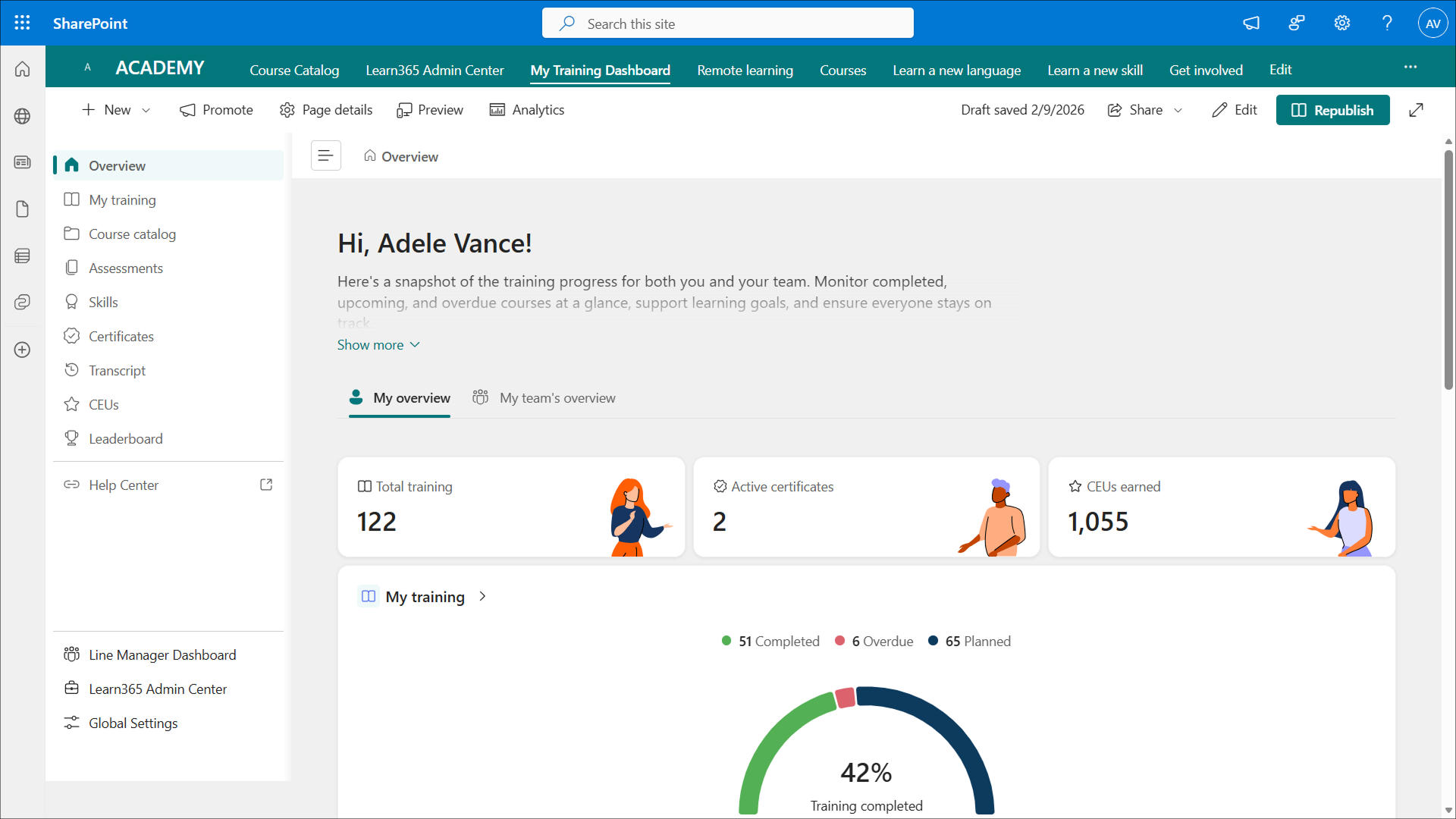Screen dimensions: 1456x819
Task: Click the expand to full screen arrow icon
Action: point(1416,110)
